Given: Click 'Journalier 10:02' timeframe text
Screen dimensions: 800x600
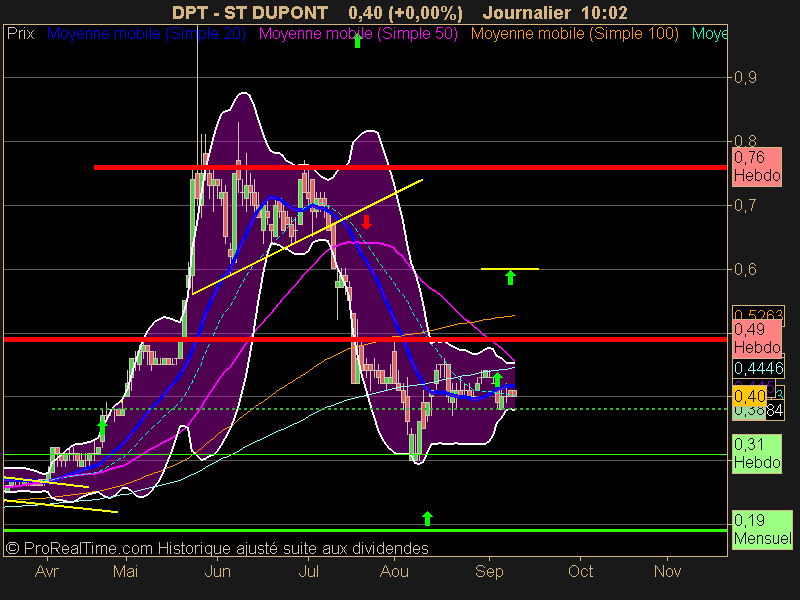Looking at the screenshot, I should (x=555, y=13).
